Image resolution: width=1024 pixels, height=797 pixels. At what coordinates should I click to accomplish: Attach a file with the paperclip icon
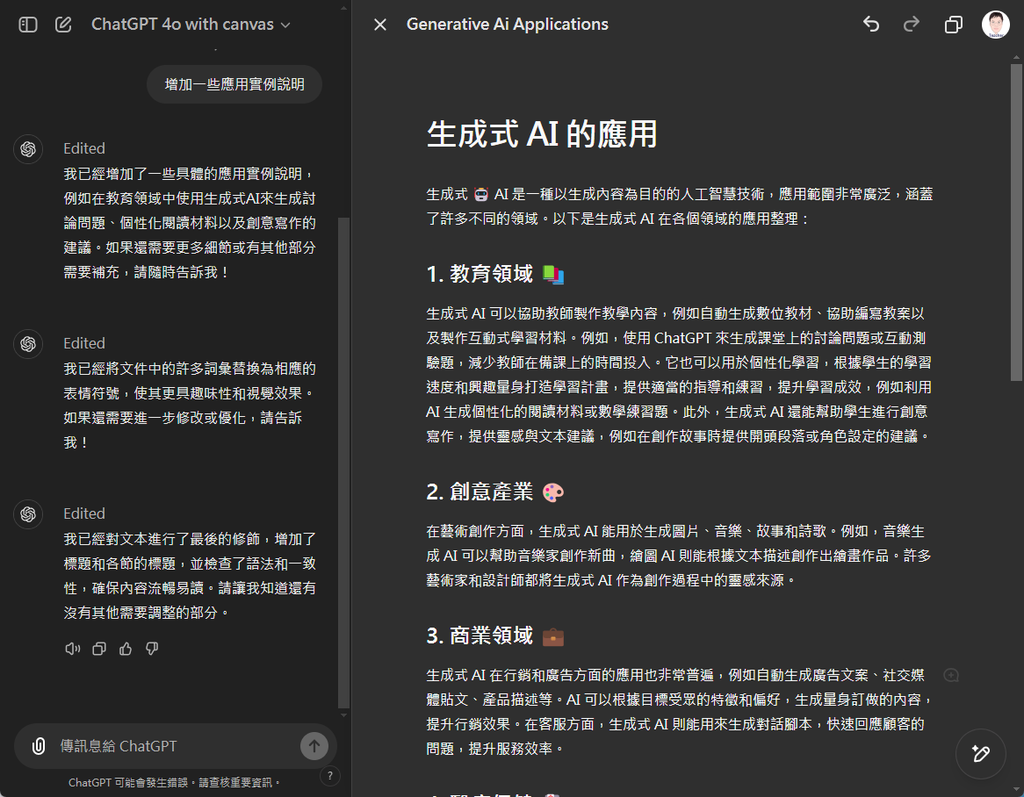coord(39,745)
